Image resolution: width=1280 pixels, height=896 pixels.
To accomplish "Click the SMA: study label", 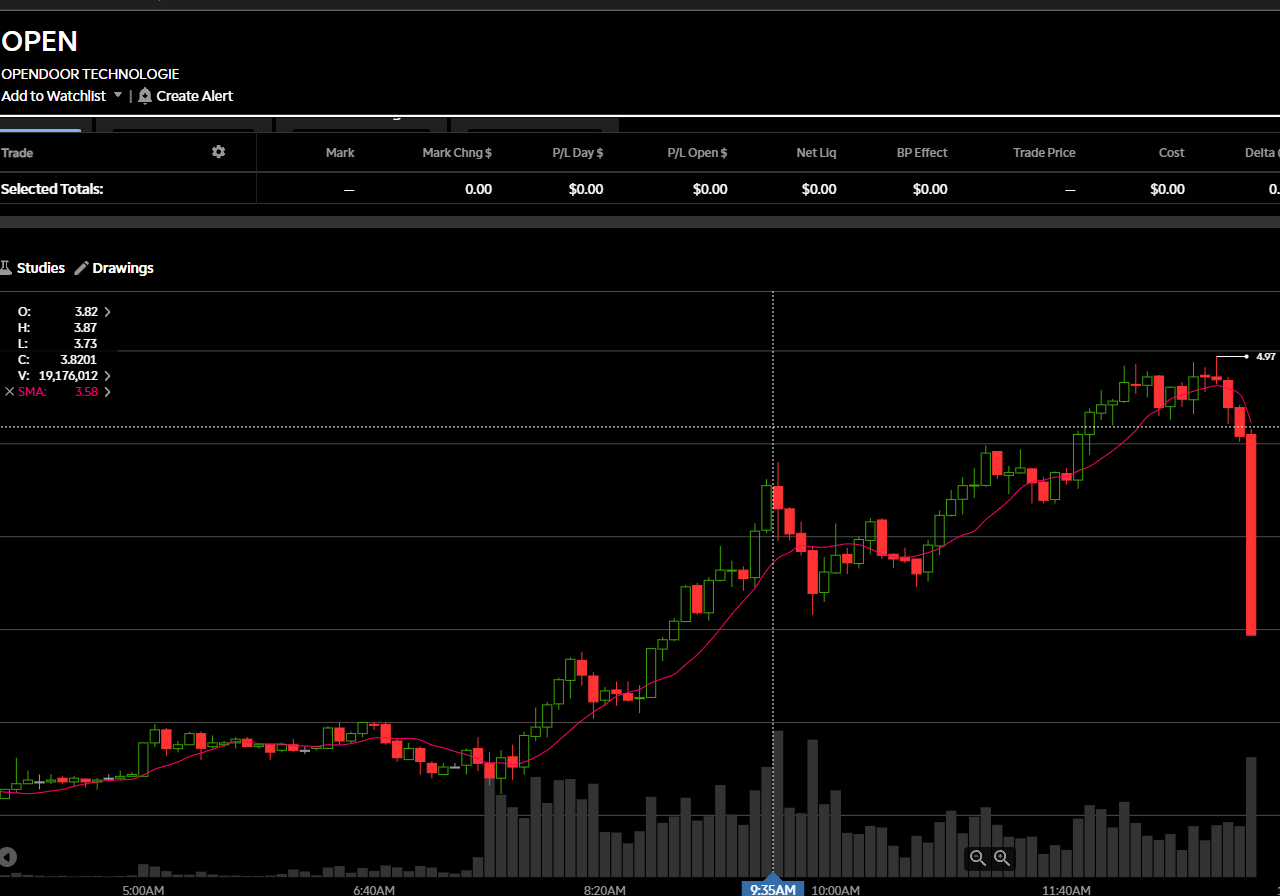I will click(x=32, y=392).
